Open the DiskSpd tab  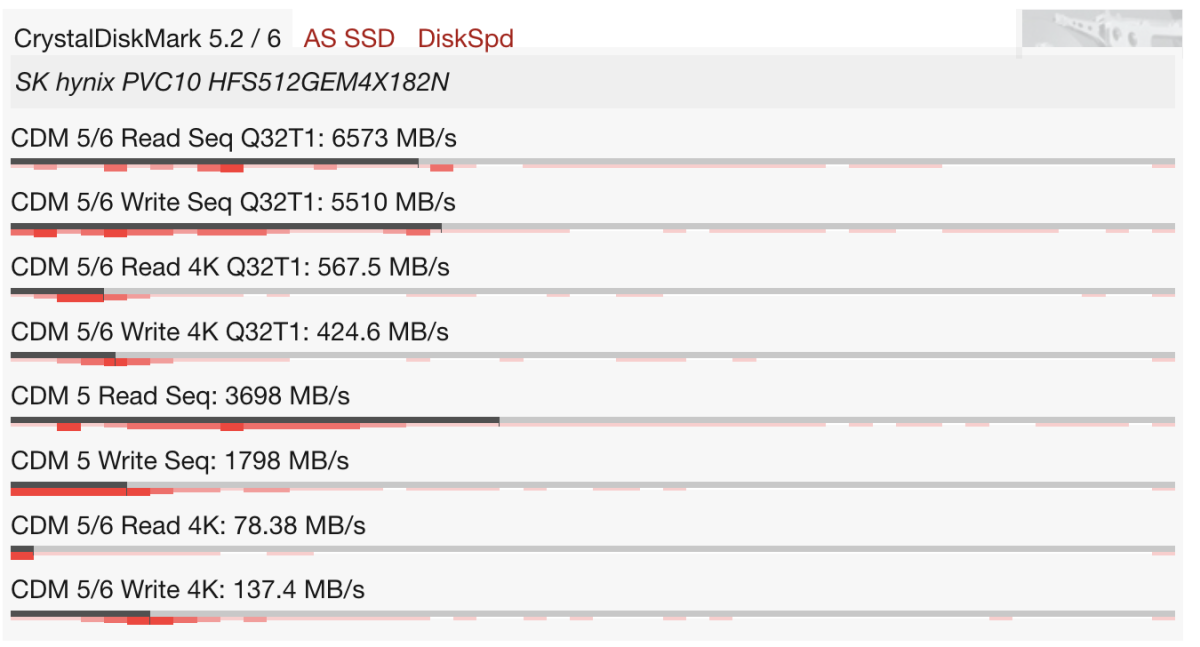coord(465,39)
